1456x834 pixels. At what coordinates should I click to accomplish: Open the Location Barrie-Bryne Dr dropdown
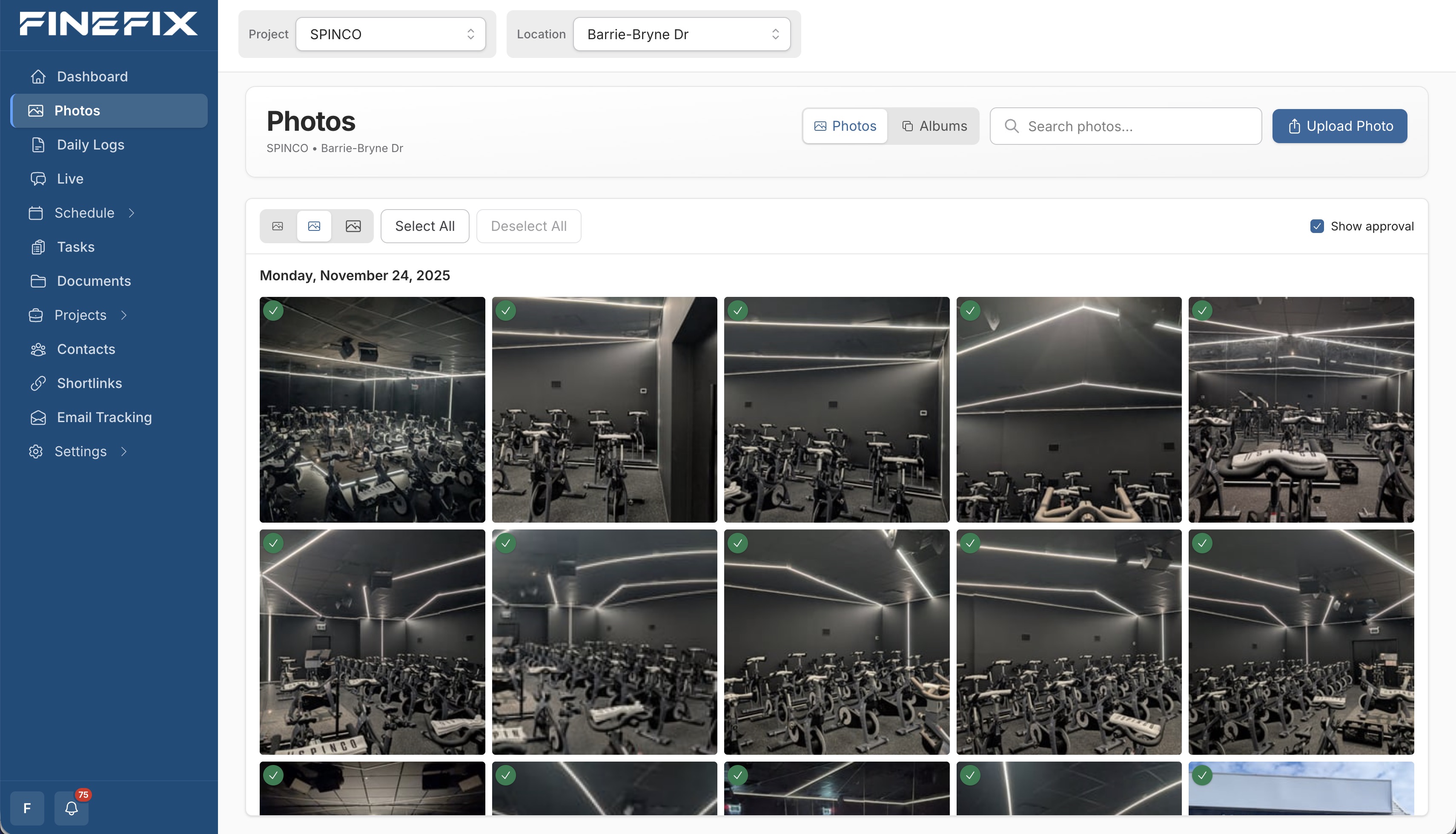pyautogui.click(x=682, y=35)
